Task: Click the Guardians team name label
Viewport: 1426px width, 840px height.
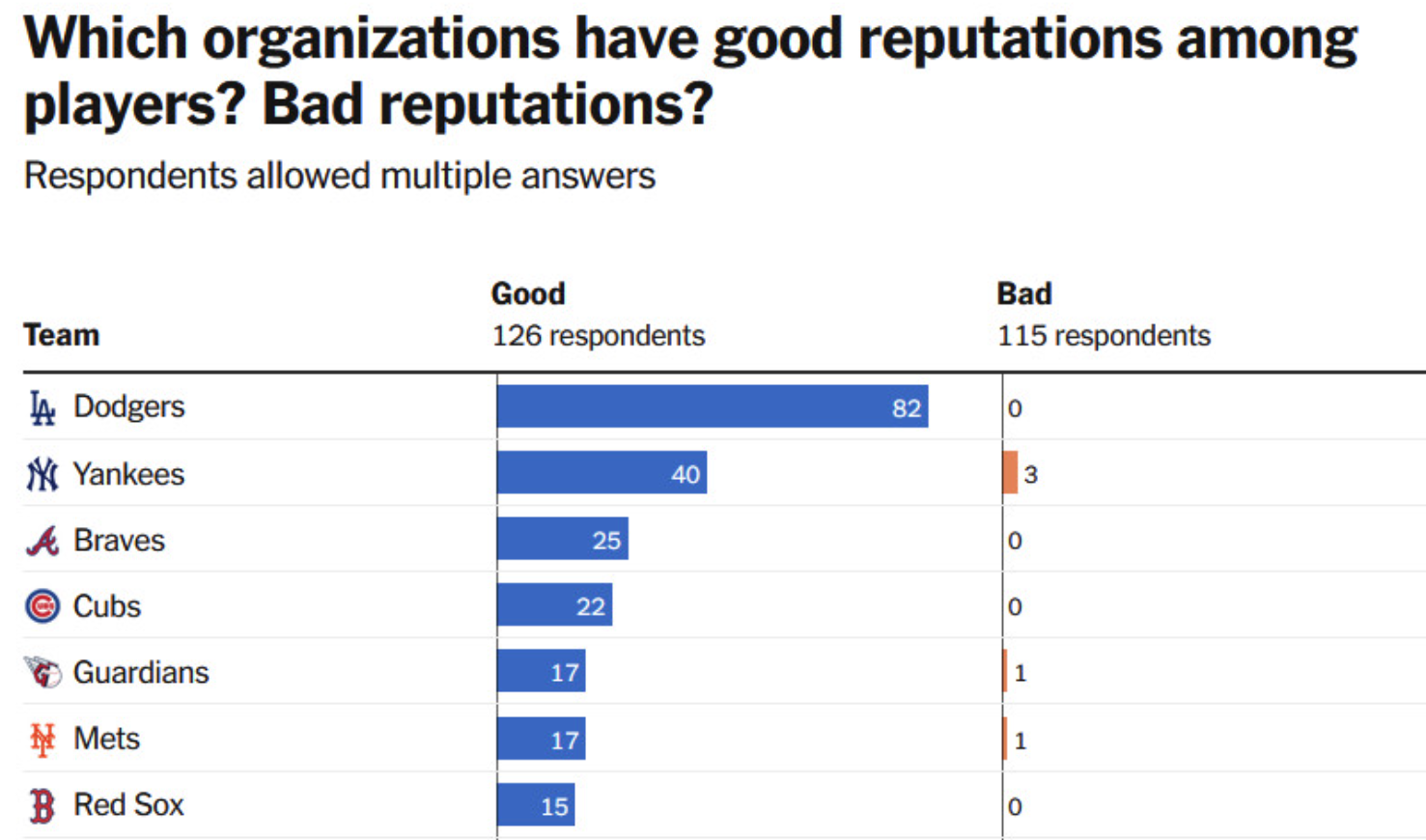Action: [141, 672]
